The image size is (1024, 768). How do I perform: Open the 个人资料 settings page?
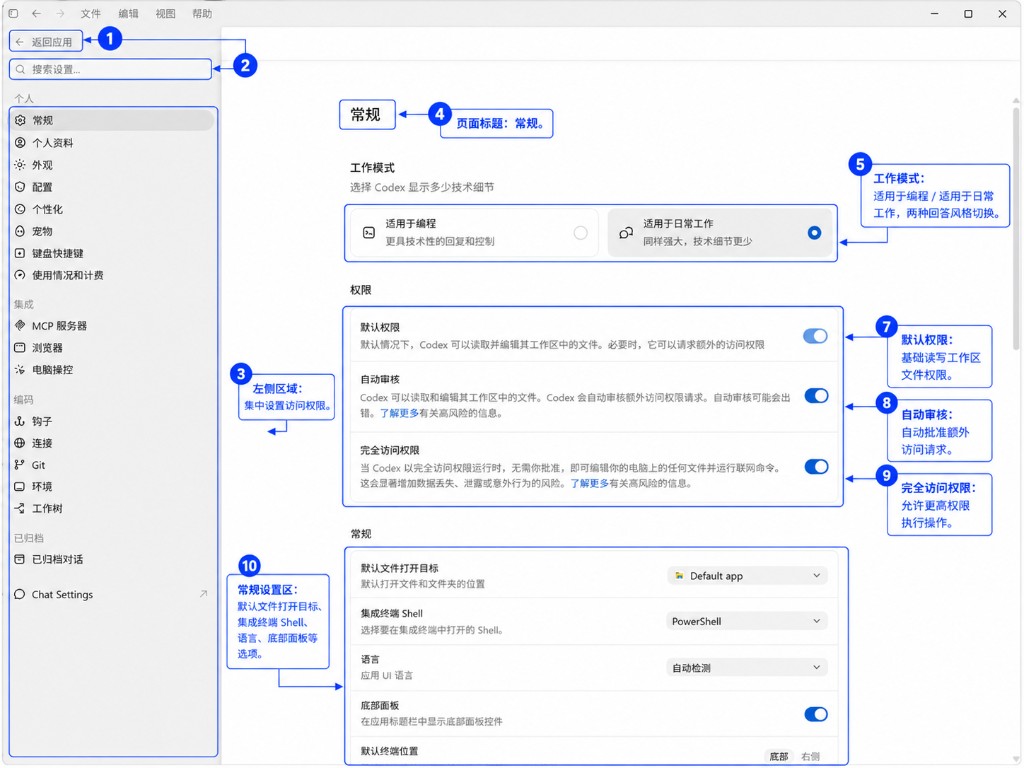point(112,142)
